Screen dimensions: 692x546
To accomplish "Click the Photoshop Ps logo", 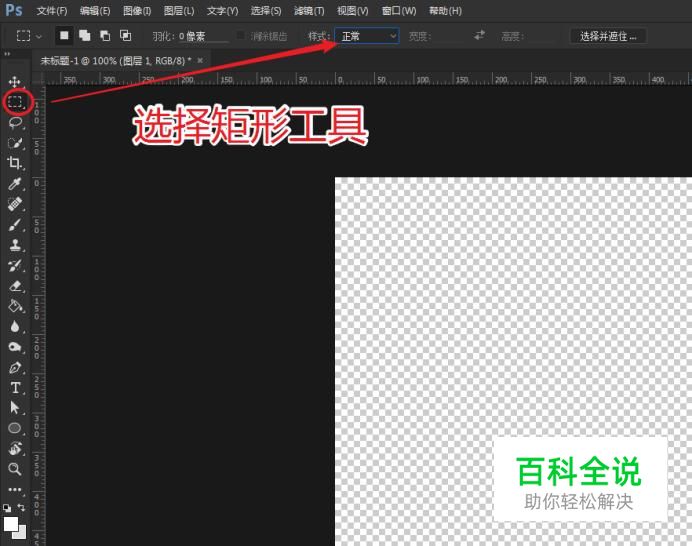I will click(x=14, y=10).
